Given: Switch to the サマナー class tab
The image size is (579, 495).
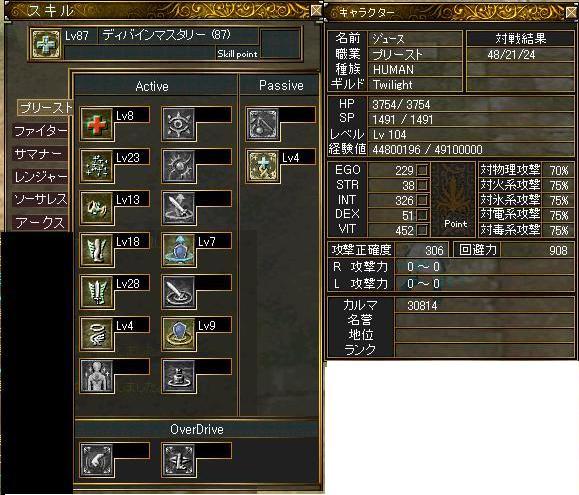Looking at the screenshot, I should 41,154.
